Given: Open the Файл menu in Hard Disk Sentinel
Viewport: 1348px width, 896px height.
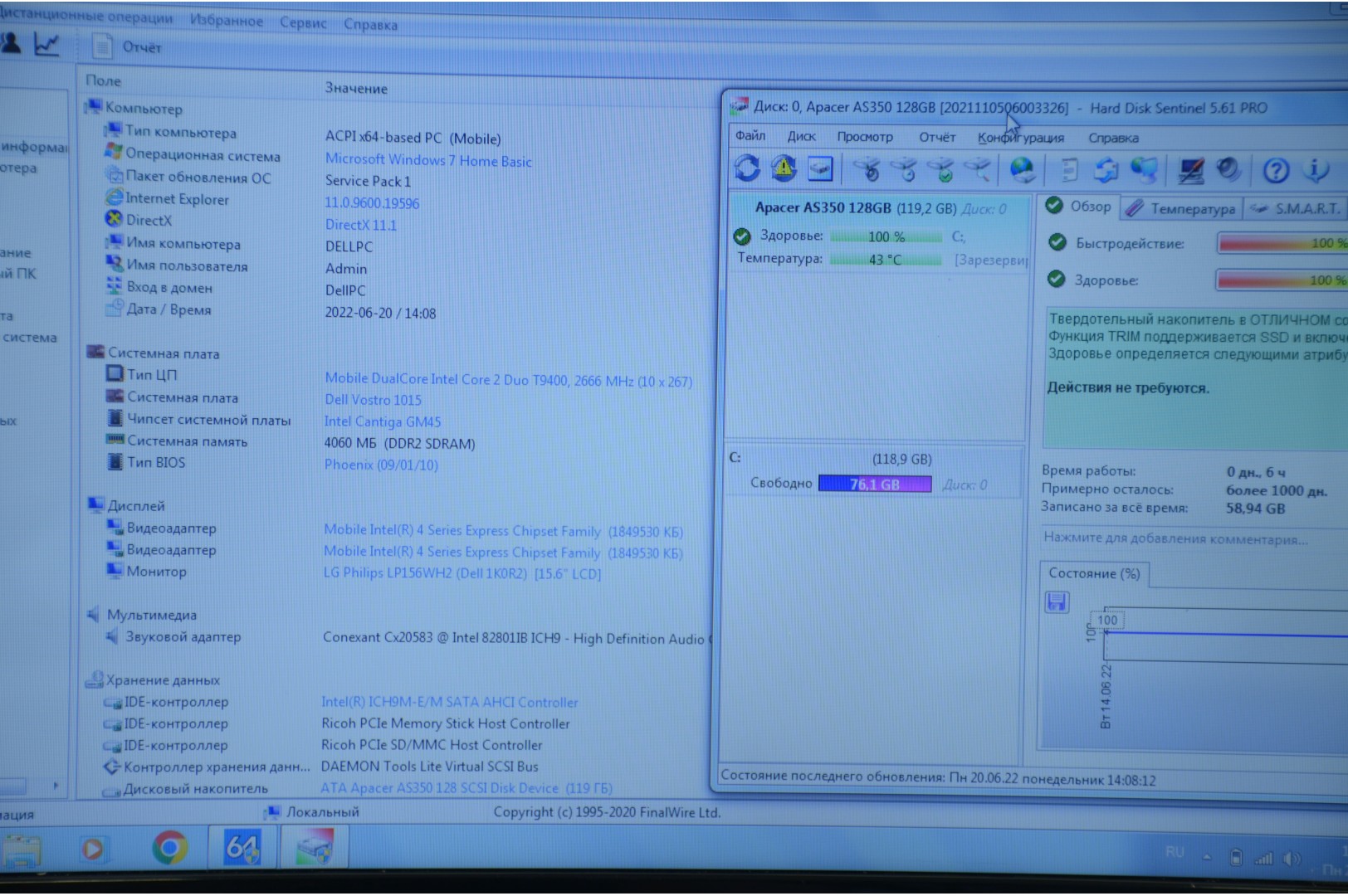Looking at the screenshot, I should tap(750, 135).
